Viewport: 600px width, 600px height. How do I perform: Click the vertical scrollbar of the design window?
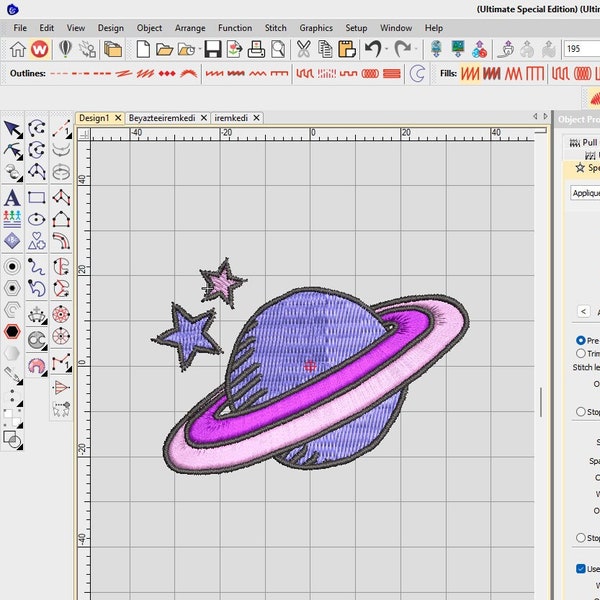(541, 402)
